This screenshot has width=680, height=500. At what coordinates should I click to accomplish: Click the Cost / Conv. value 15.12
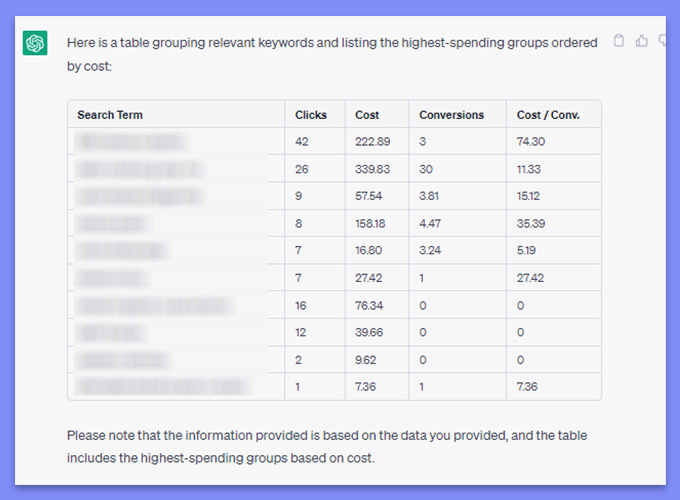tap(528, 196)
